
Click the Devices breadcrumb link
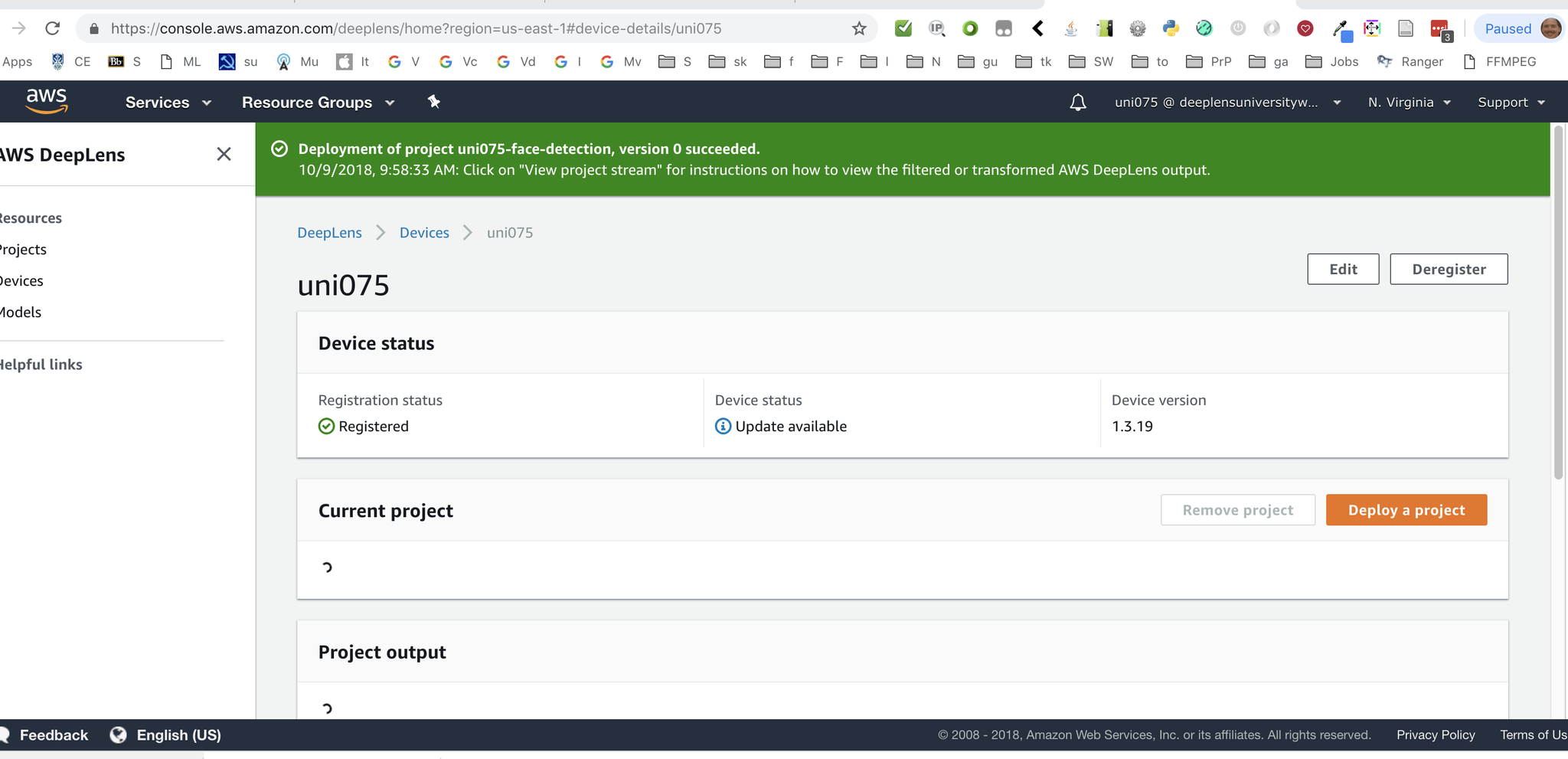click(x=424, y=232)
